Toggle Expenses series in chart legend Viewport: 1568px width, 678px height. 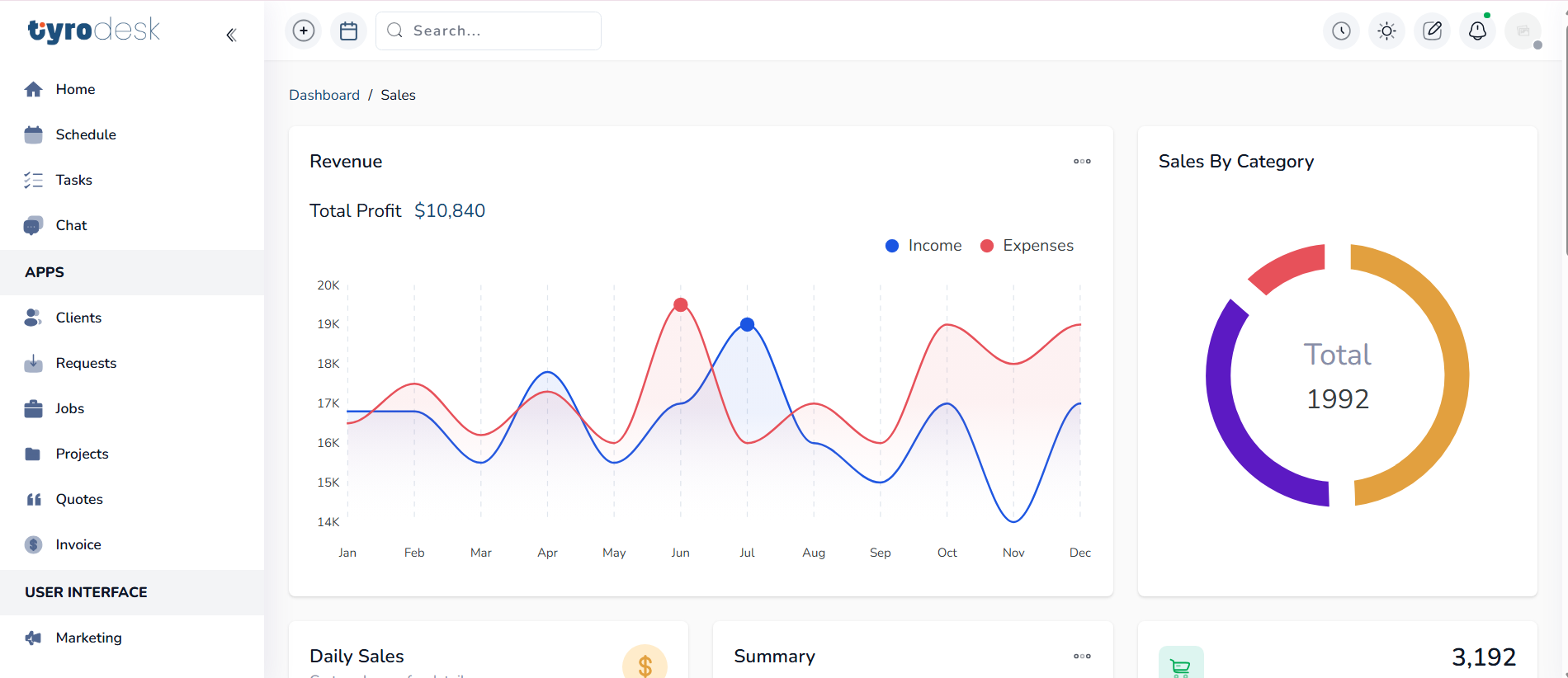pyautogui.click(x=1027, y=246)
